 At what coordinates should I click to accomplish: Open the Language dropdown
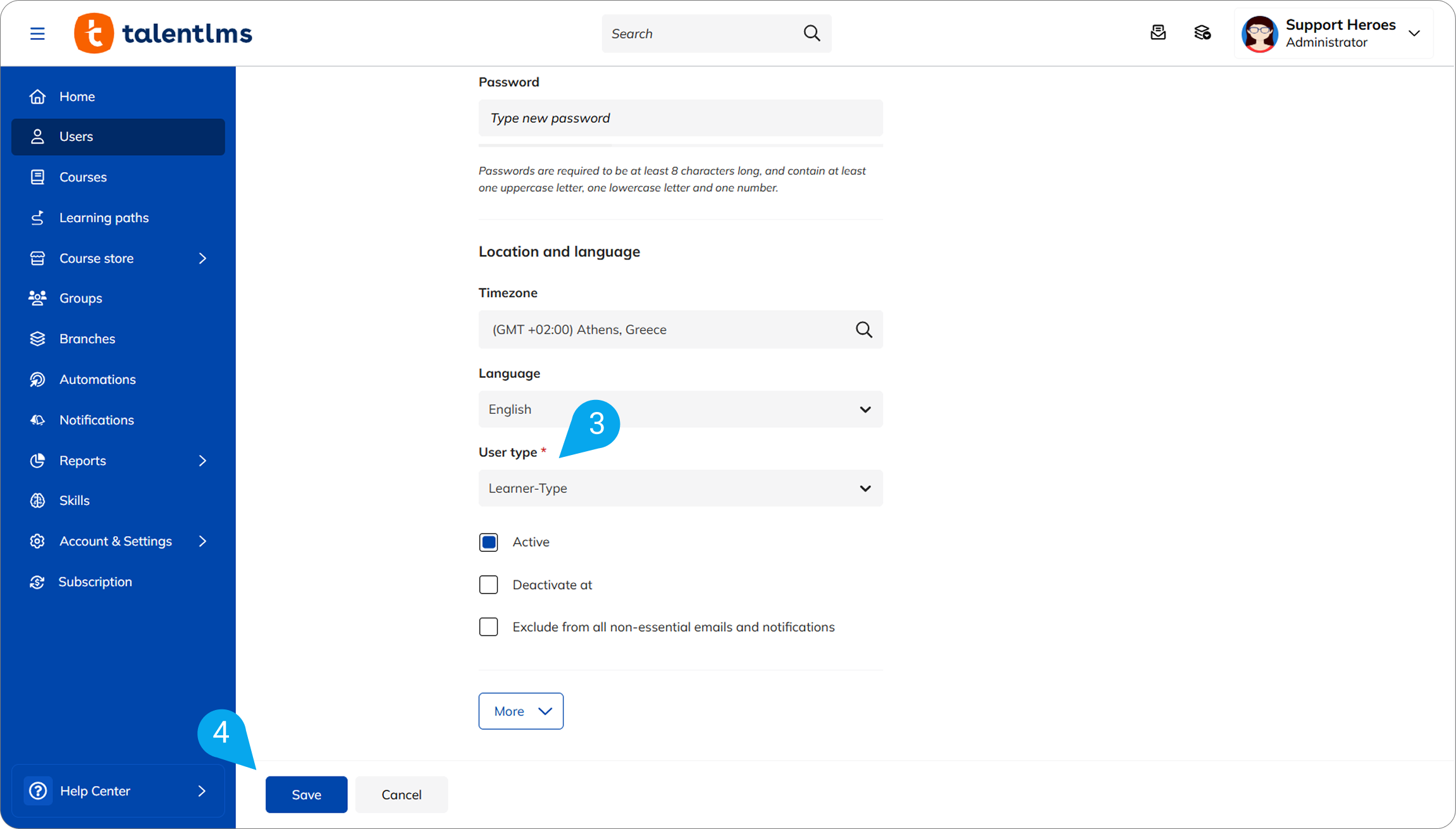(x=680, y=409)
